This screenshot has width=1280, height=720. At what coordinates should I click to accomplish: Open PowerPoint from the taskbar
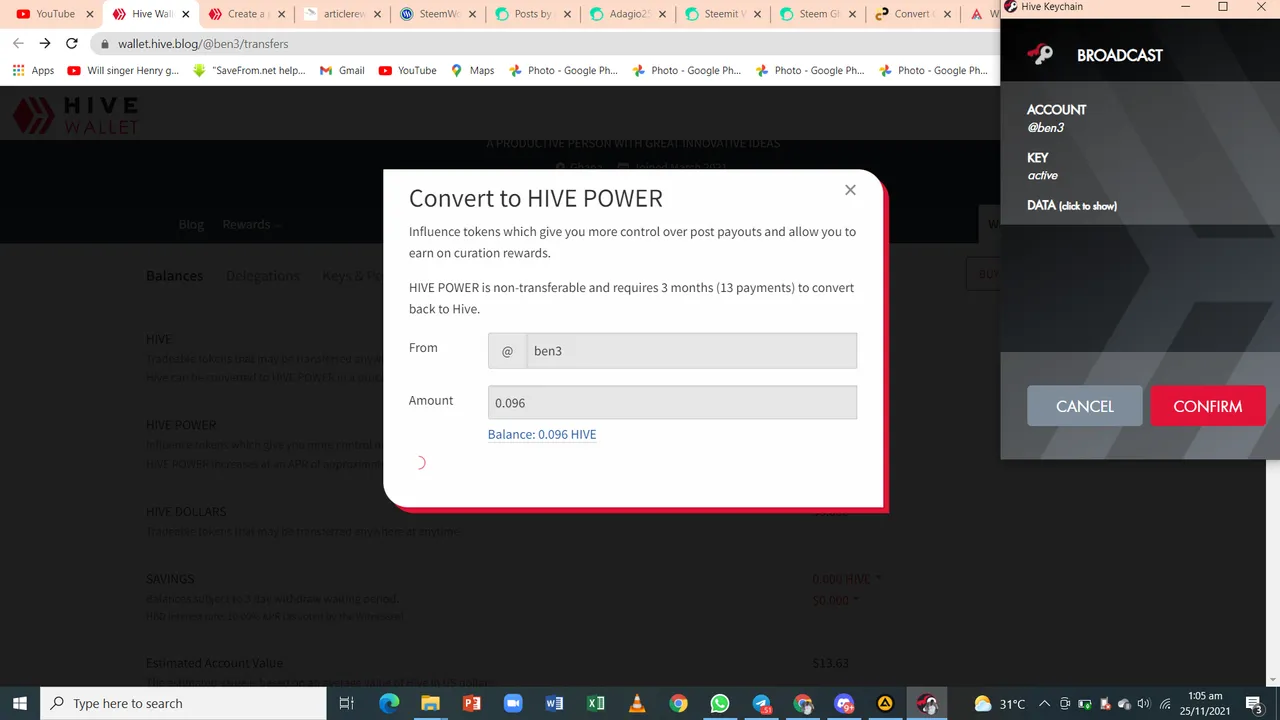(471, 703)
